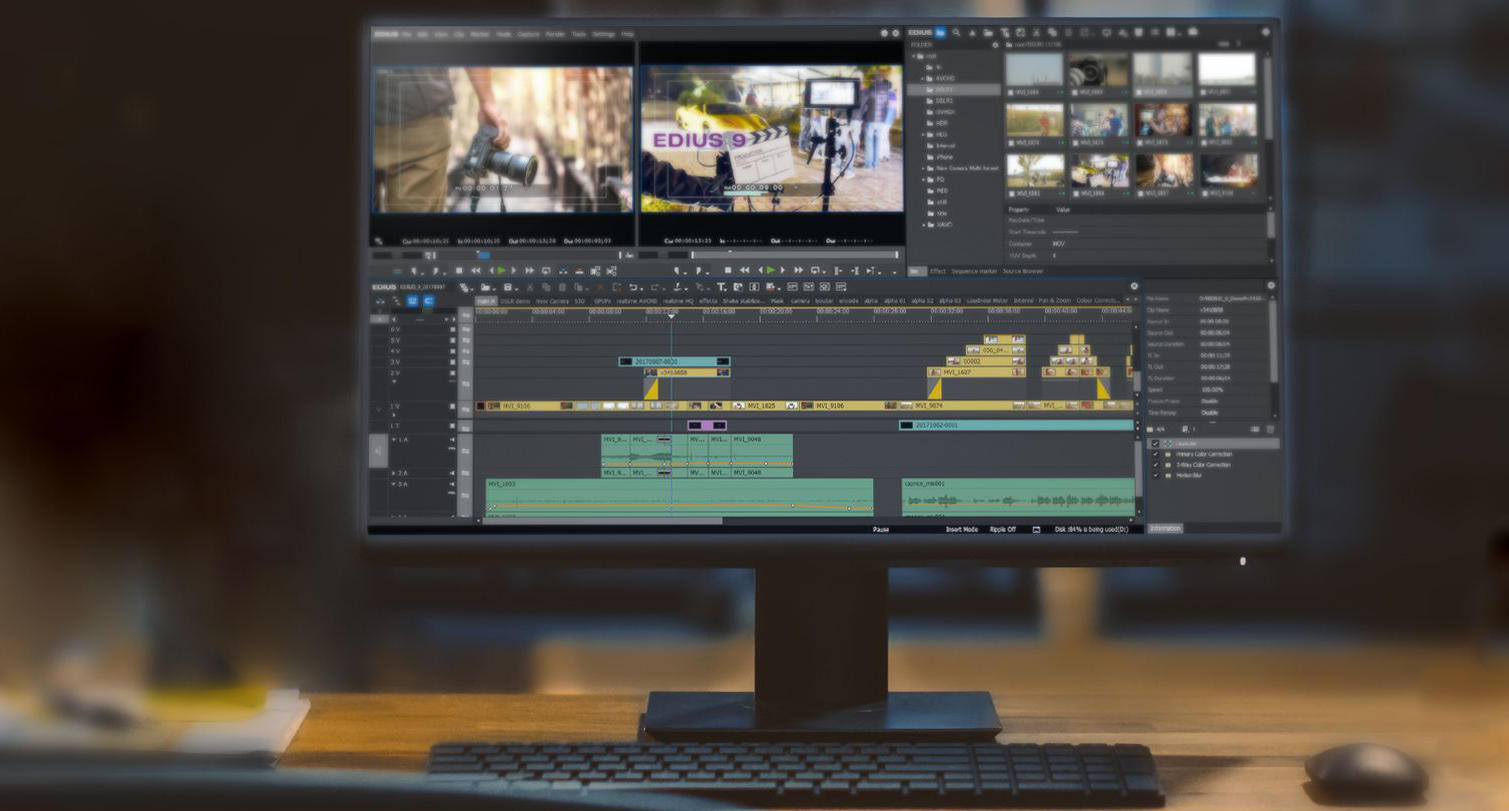Toggle the folder view in the Bin
This screenshot has height=811, width=1509.
click(x=940, y=33)
